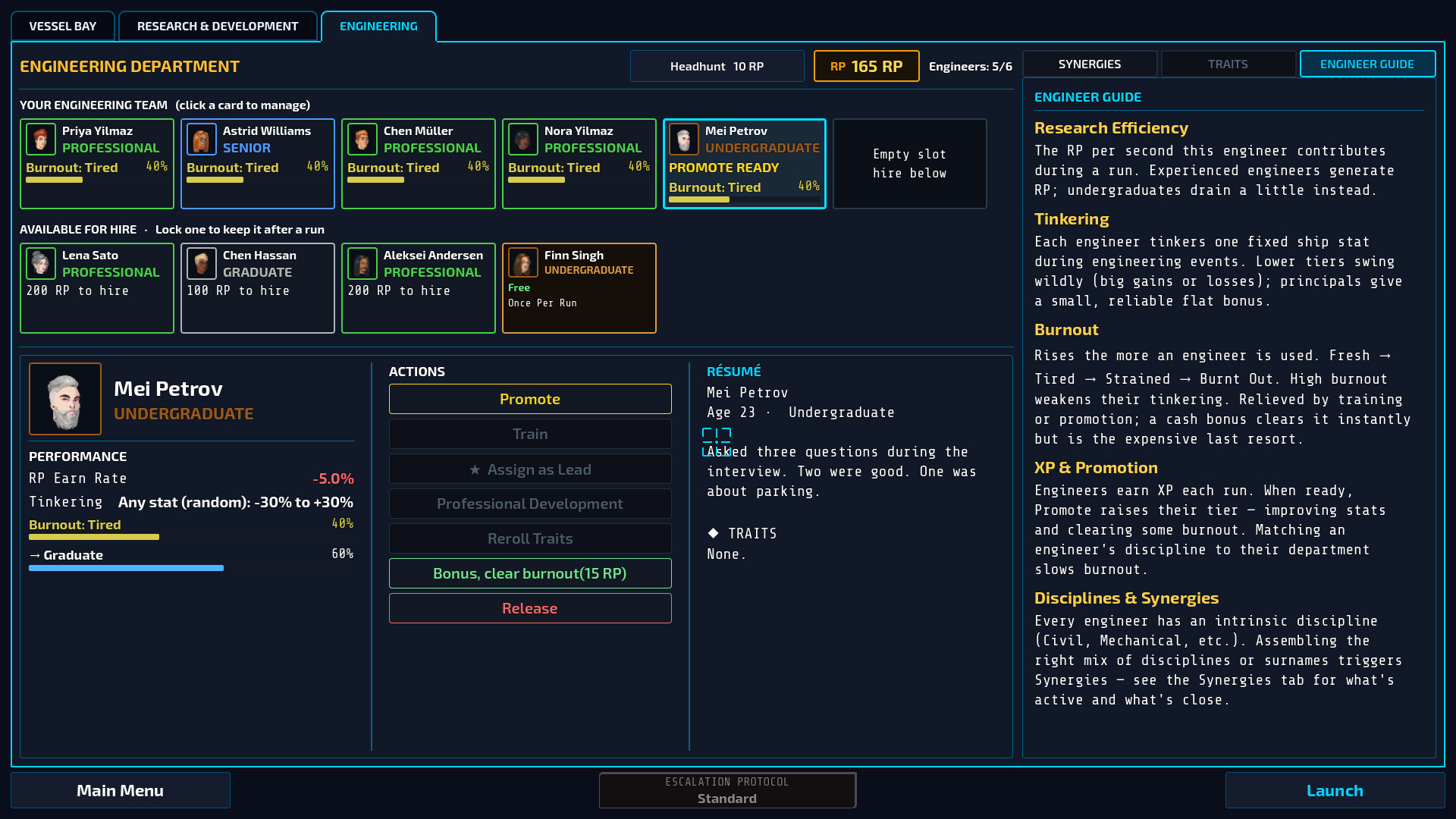Switch to the Vessel Bay tab

(x=63, y=26)
